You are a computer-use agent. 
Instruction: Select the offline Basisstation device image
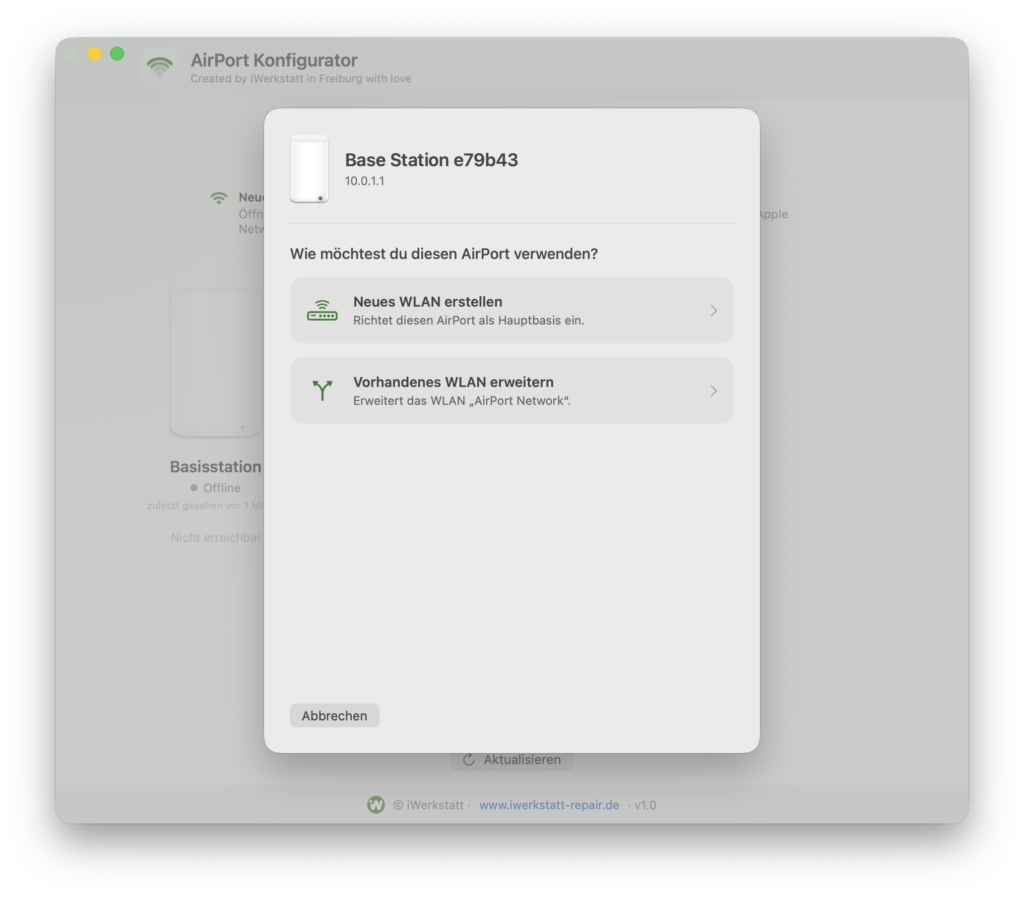click(x=216, y=356)
